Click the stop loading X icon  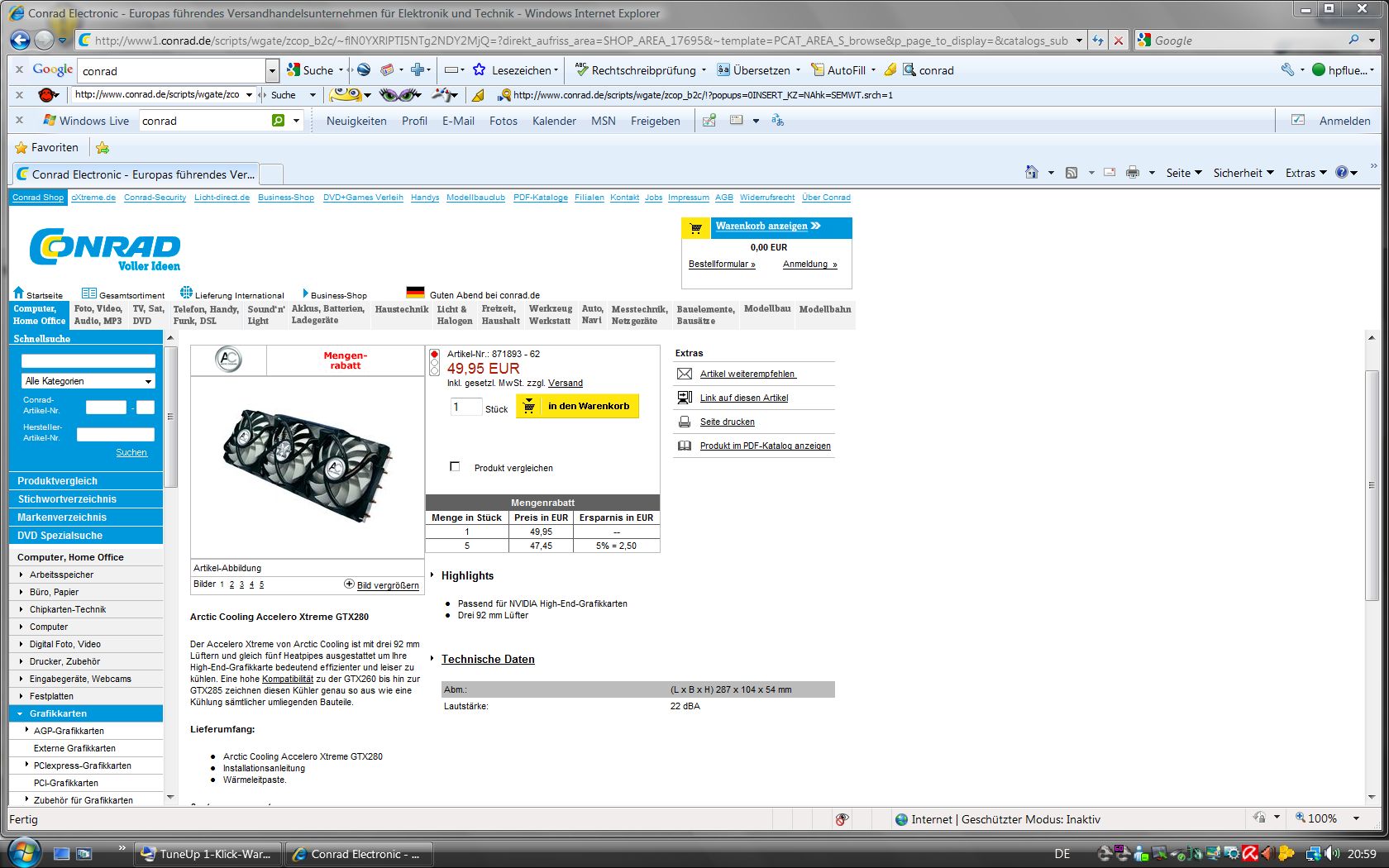(x=1118, y=40)
